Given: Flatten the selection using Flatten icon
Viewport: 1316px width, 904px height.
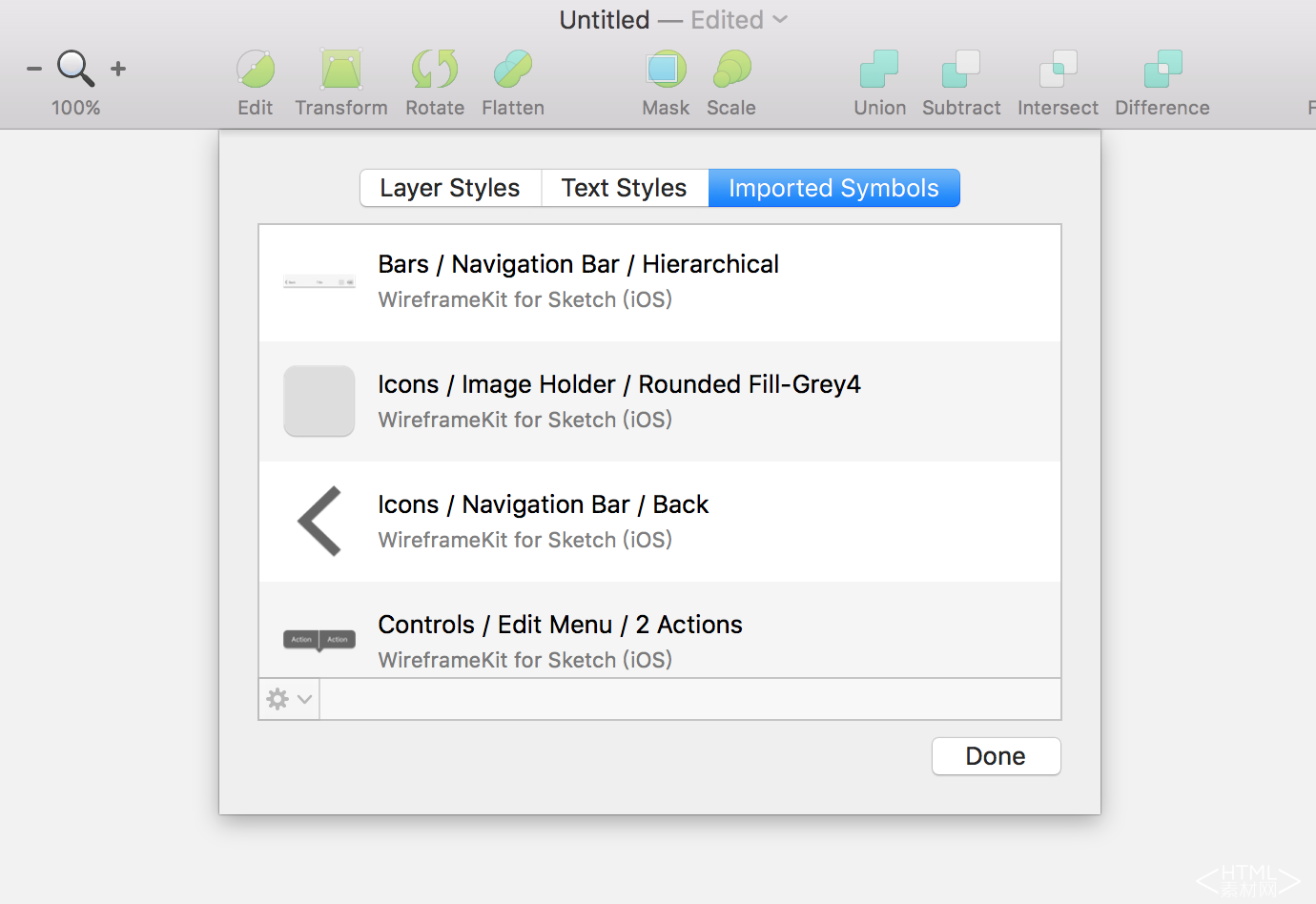Looking at the screenshot, I should (513, 70).
